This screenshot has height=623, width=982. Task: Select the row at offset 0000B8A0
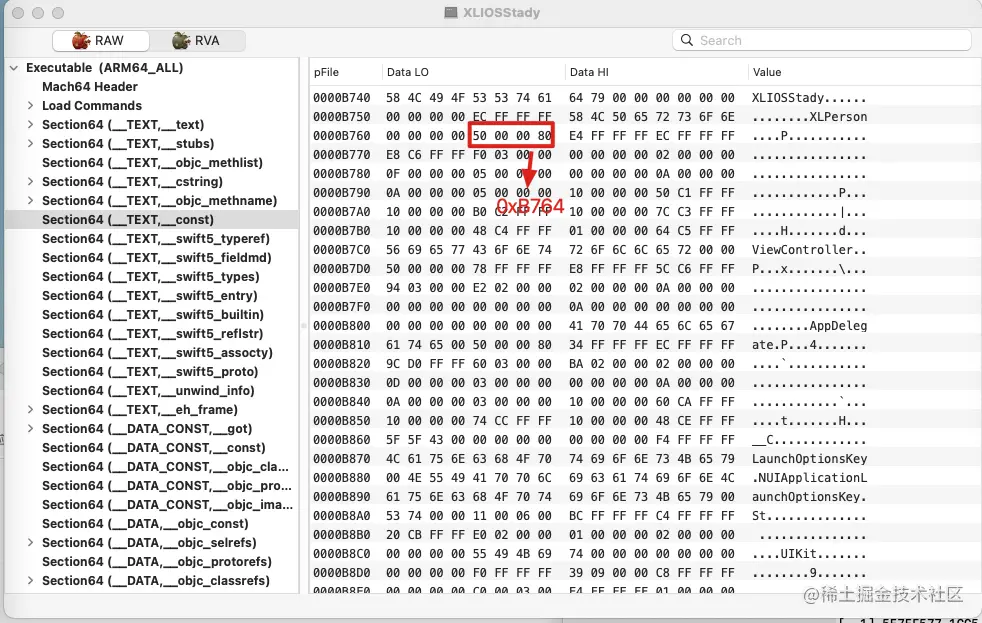645,516
